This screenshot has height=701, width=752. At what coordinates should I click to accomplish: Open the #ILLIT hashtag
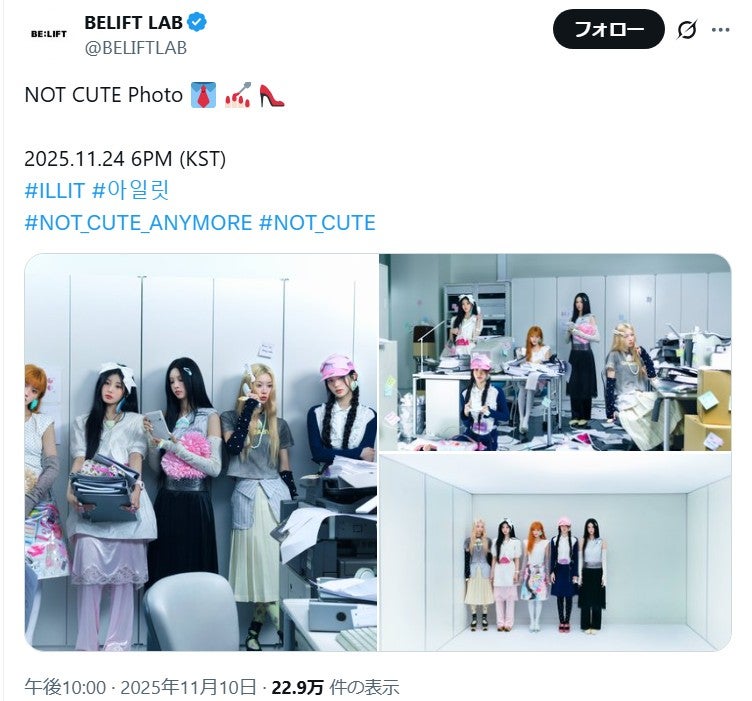coord(55,191)
